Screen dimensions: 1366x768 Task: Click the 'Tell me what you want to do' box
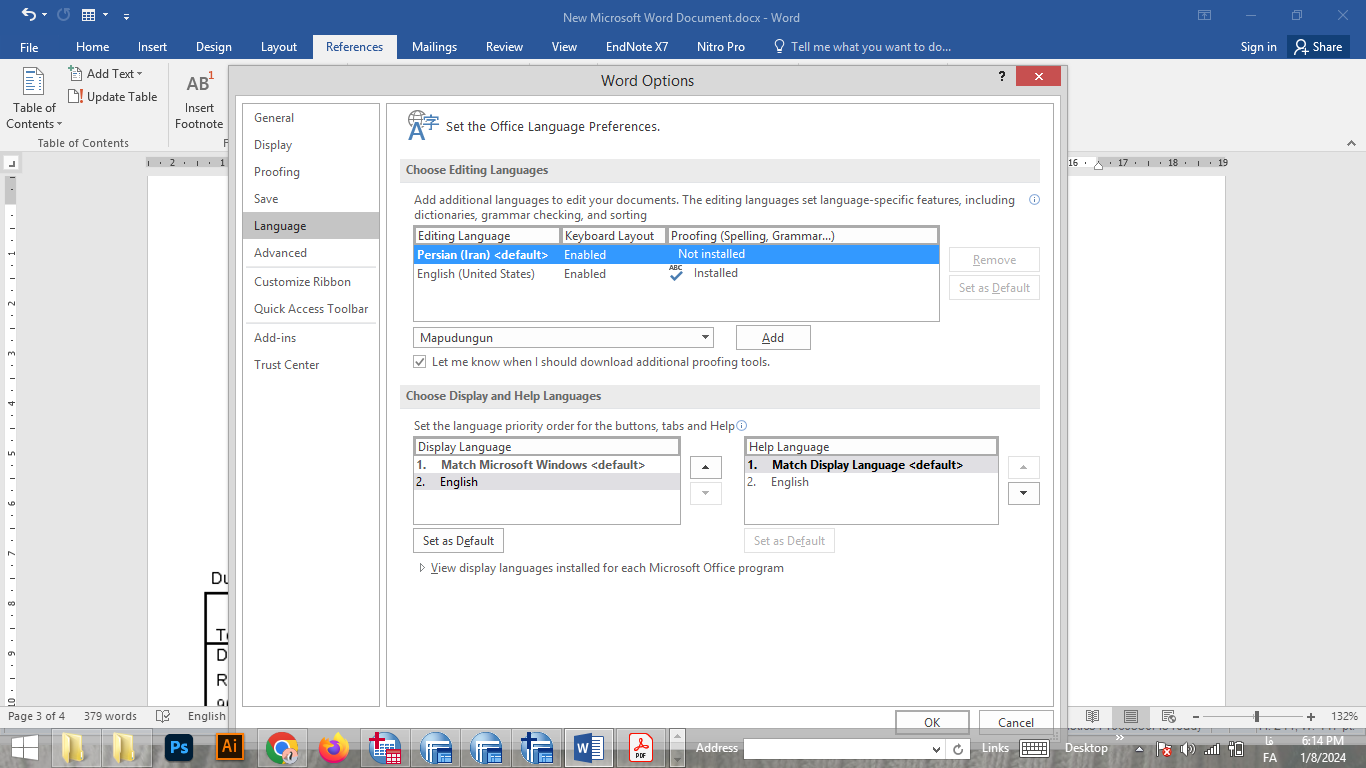tap(871, 47)
